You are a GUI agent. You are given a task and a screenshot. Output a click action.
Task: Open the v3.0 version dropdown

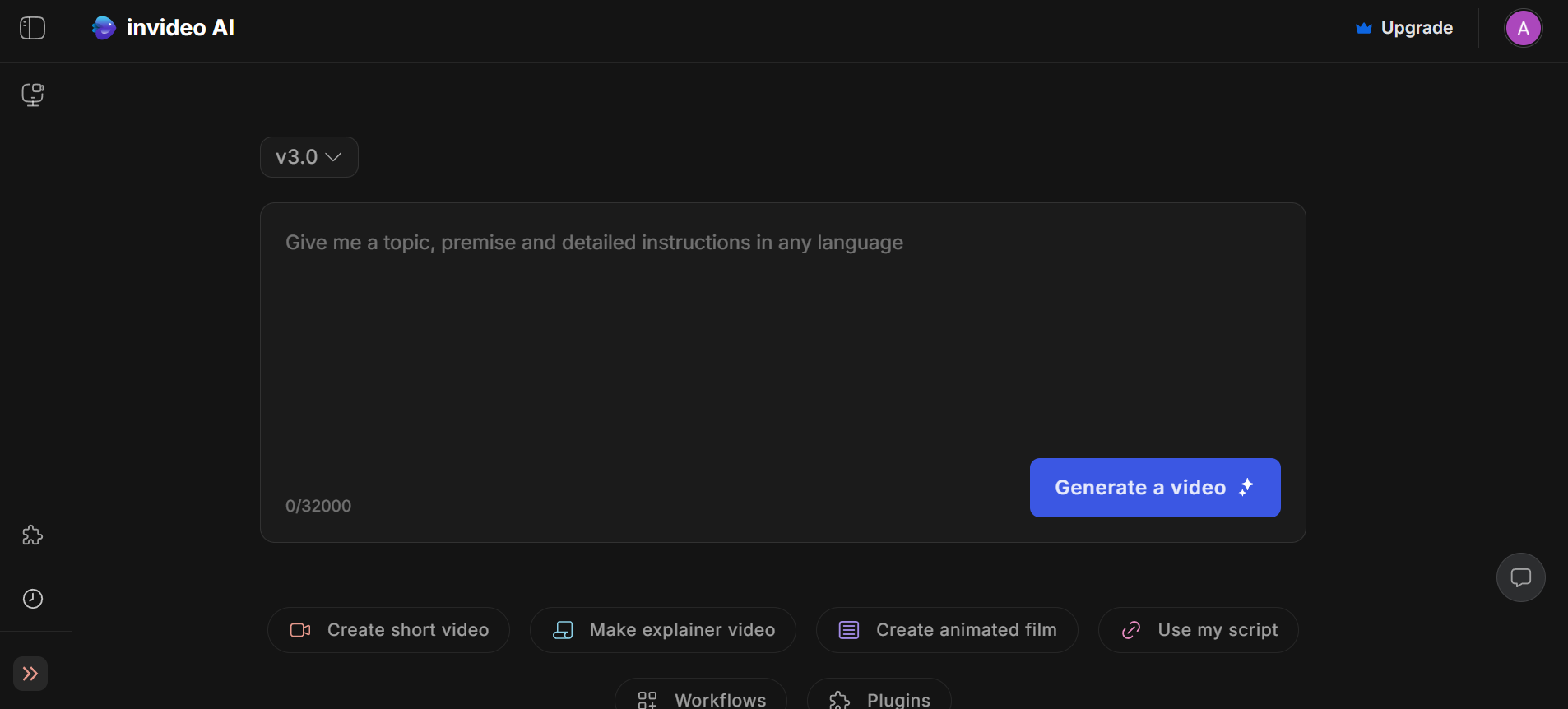[x=297, y=157]
